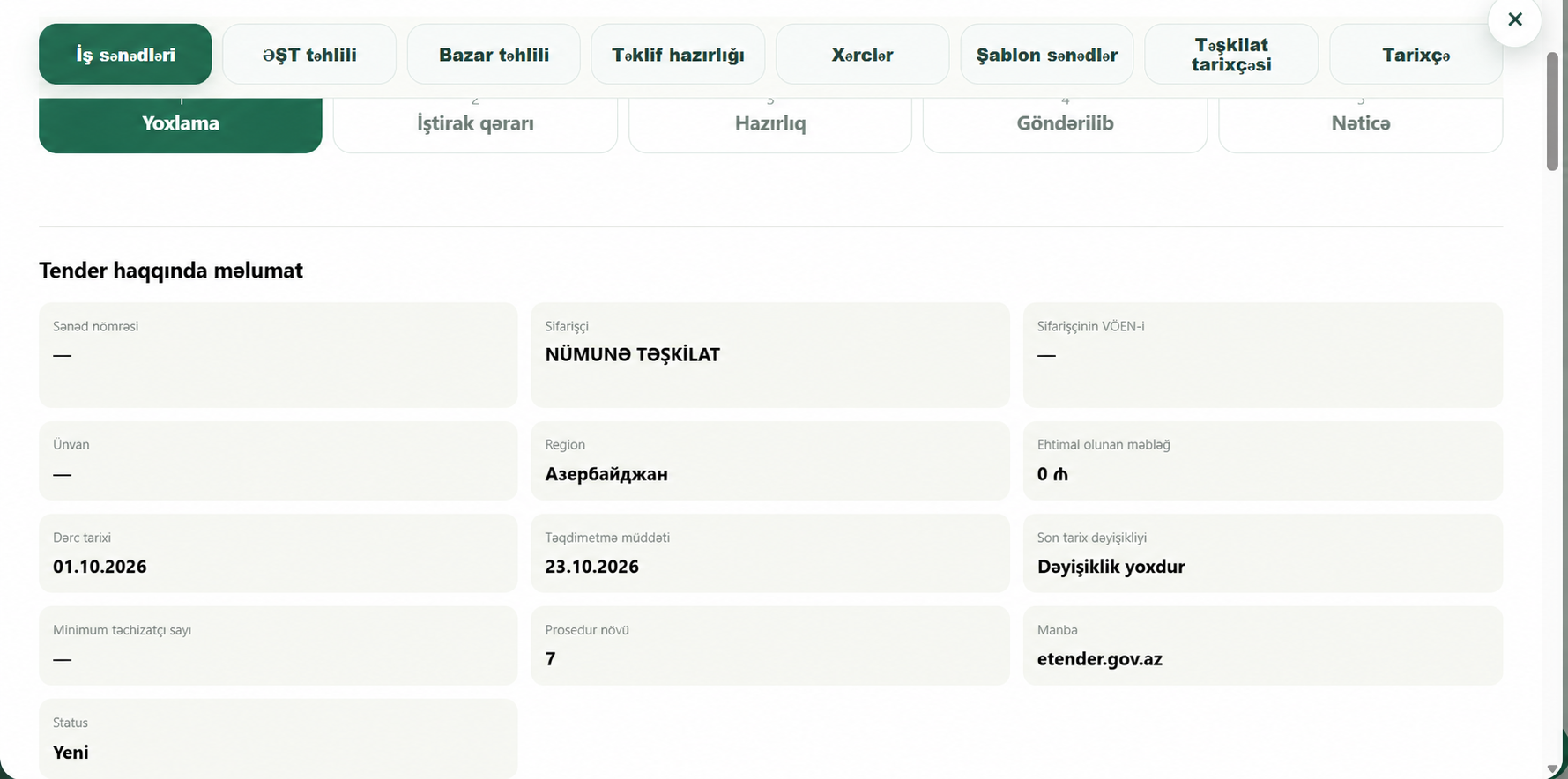Go to Təklif hazırlığı tab
1568x779 pixels.
678,55
